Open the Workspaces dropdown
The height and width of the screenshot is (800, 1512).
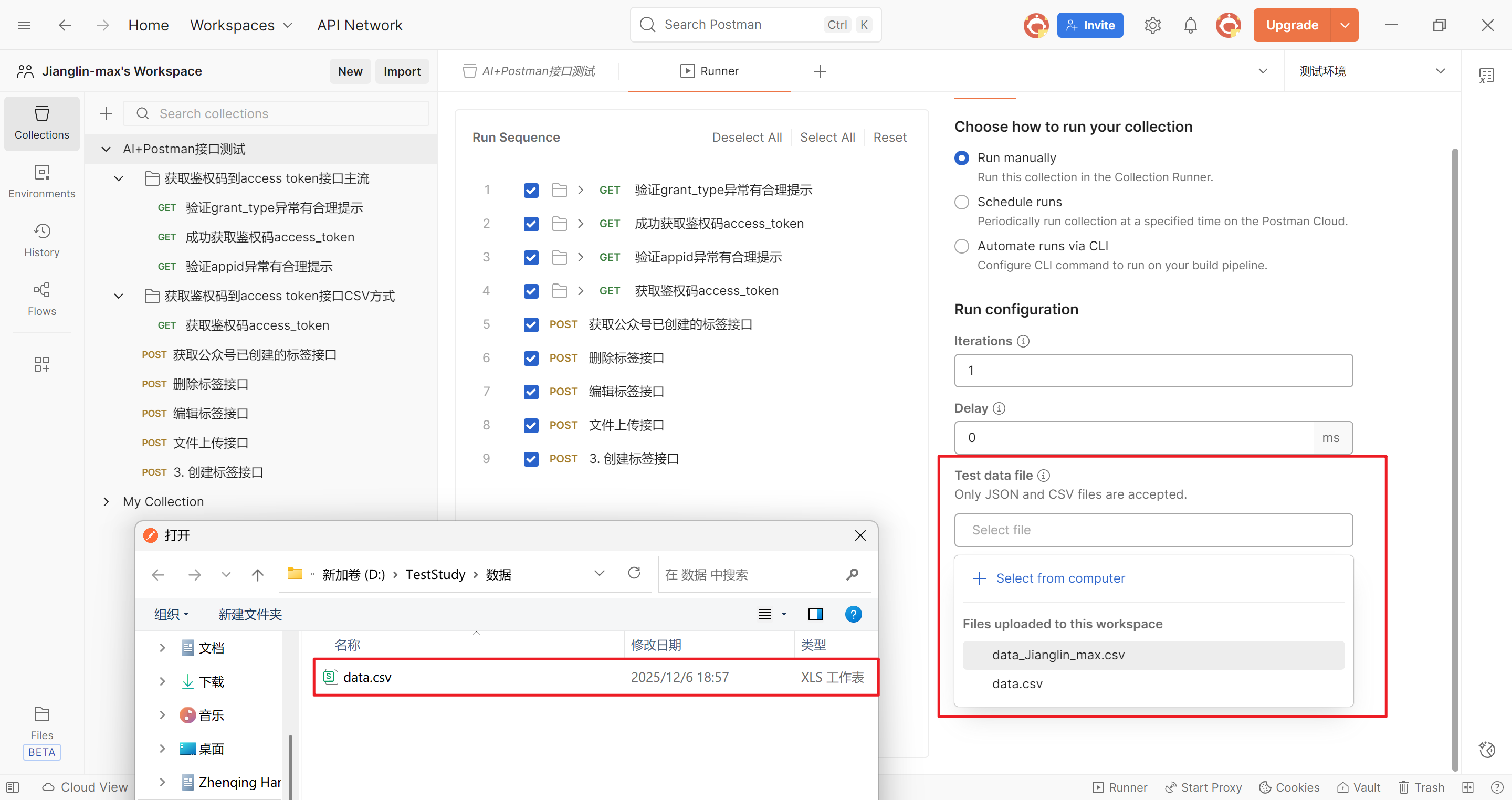point(240,25)
